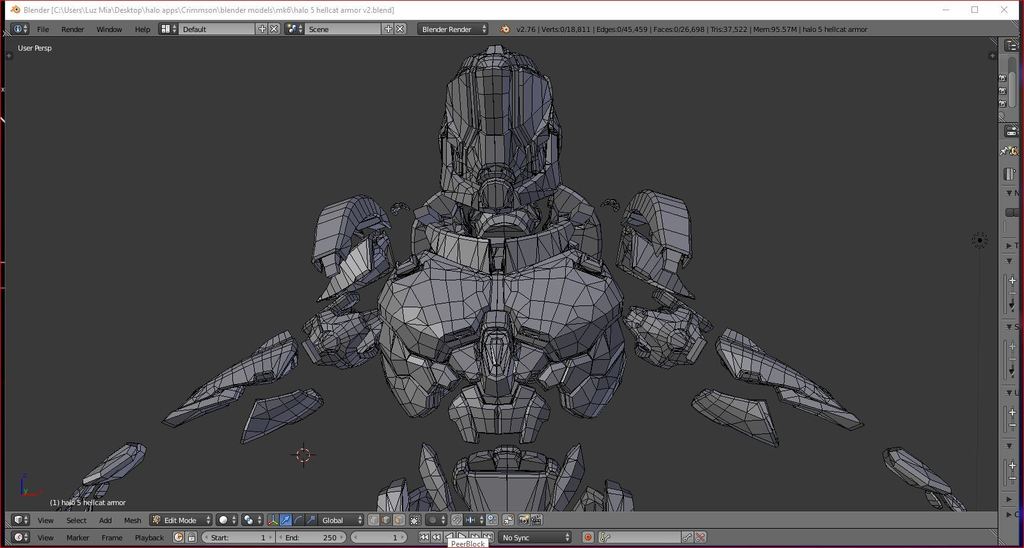
Task: Open the Blender Render engine dropdown
Action: click(453, 29)
